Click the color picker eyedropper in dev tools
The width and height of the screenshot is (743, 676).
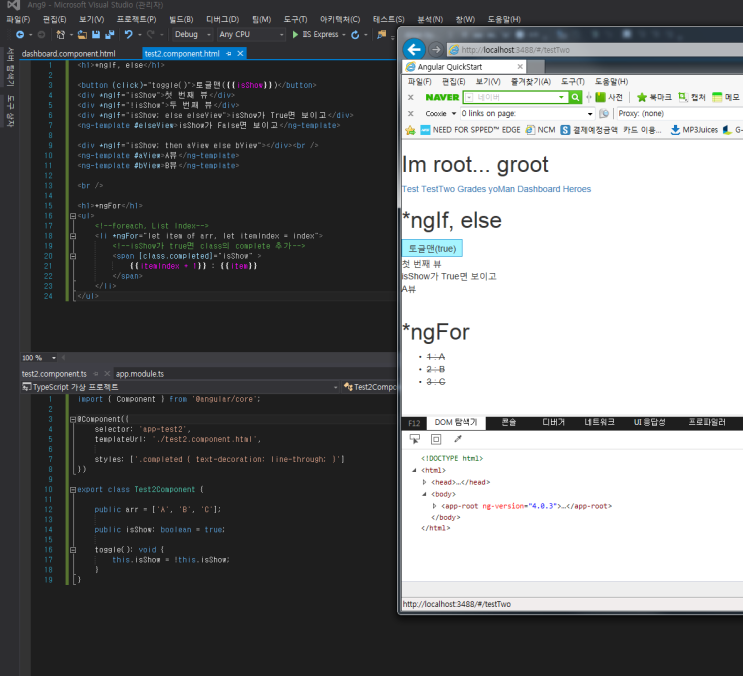tap(458, 439)
